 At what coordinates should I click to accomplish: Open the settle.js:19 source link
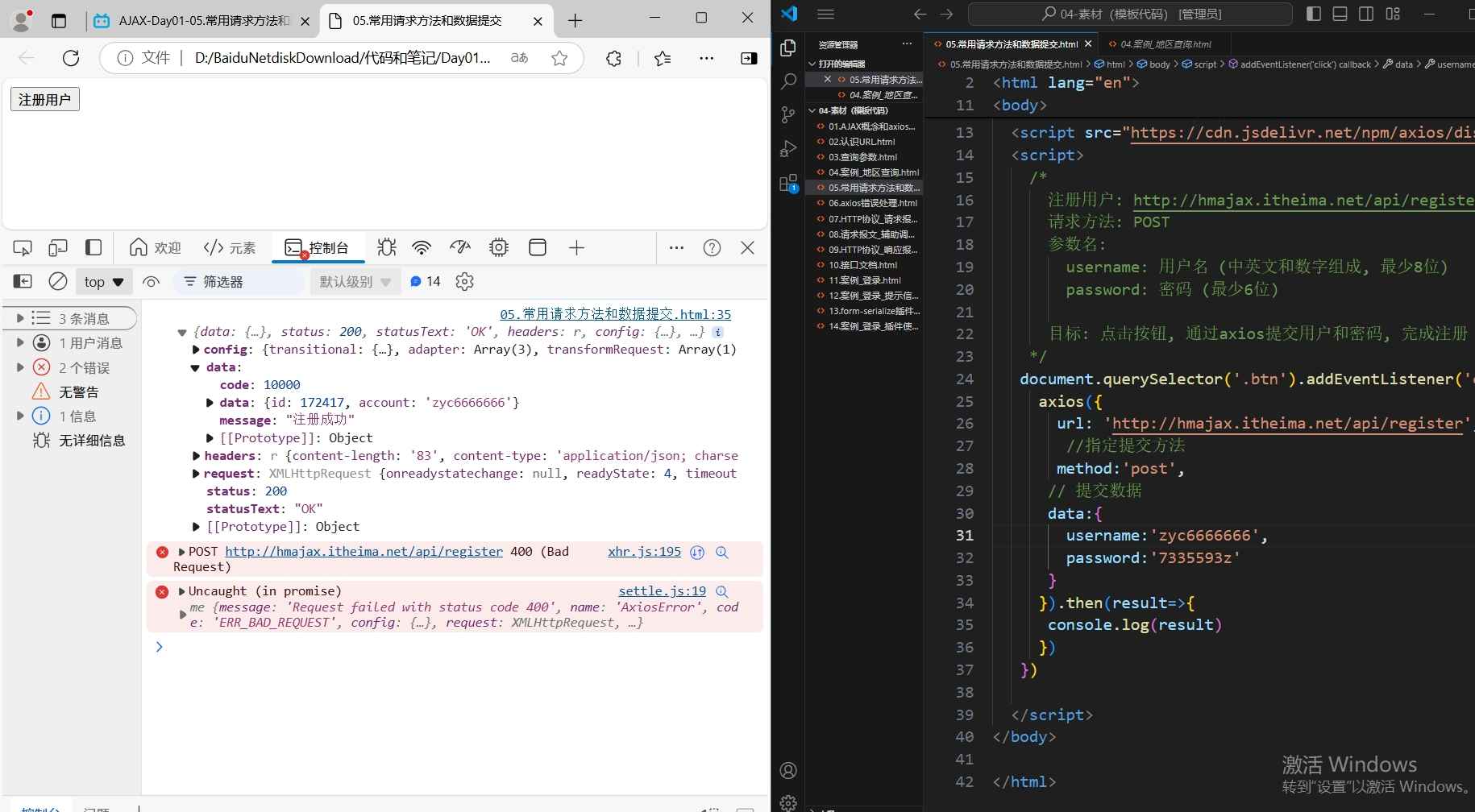pyautogui.click(x=662, y=591)
